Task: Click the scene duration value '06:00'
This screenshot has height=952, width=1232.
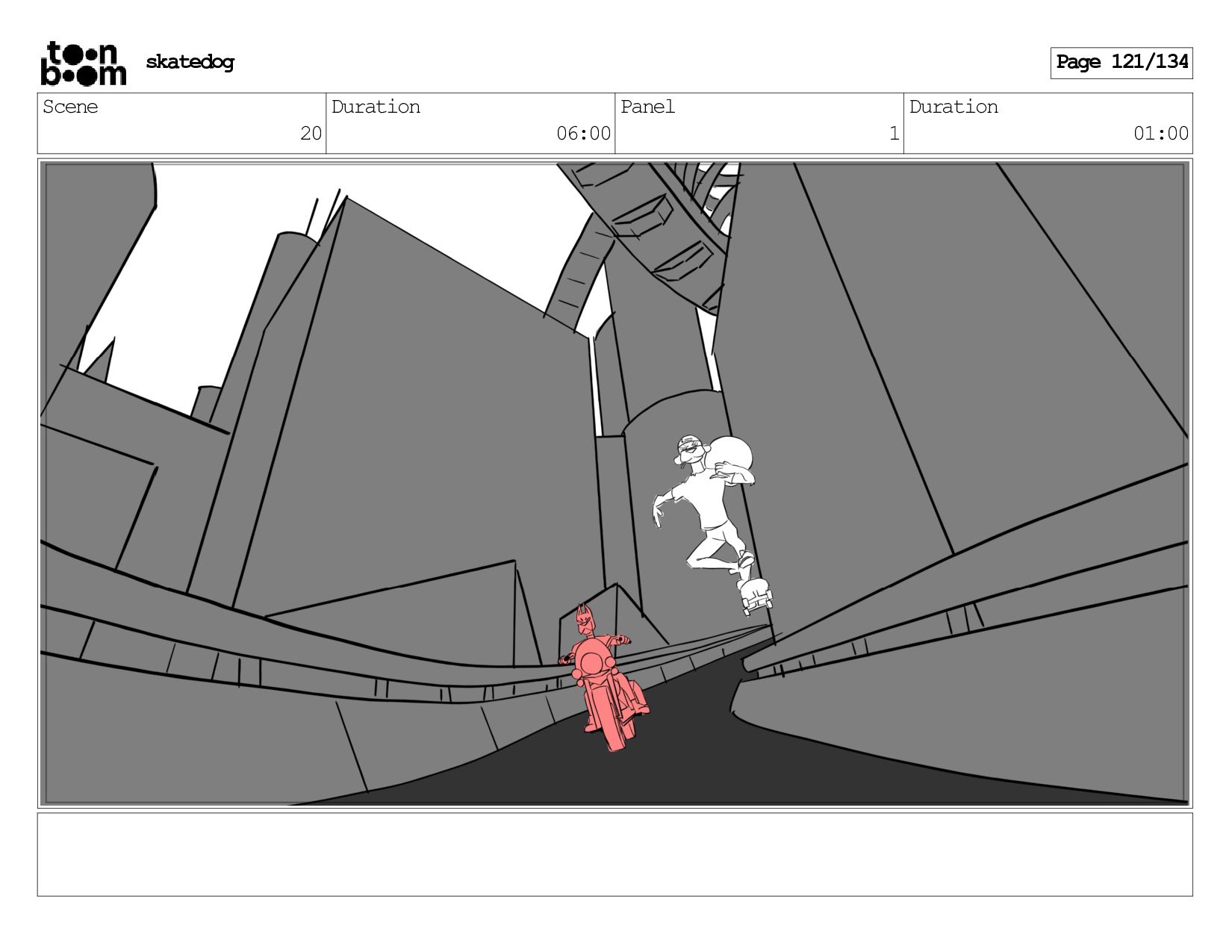Action: click(583, 134)
